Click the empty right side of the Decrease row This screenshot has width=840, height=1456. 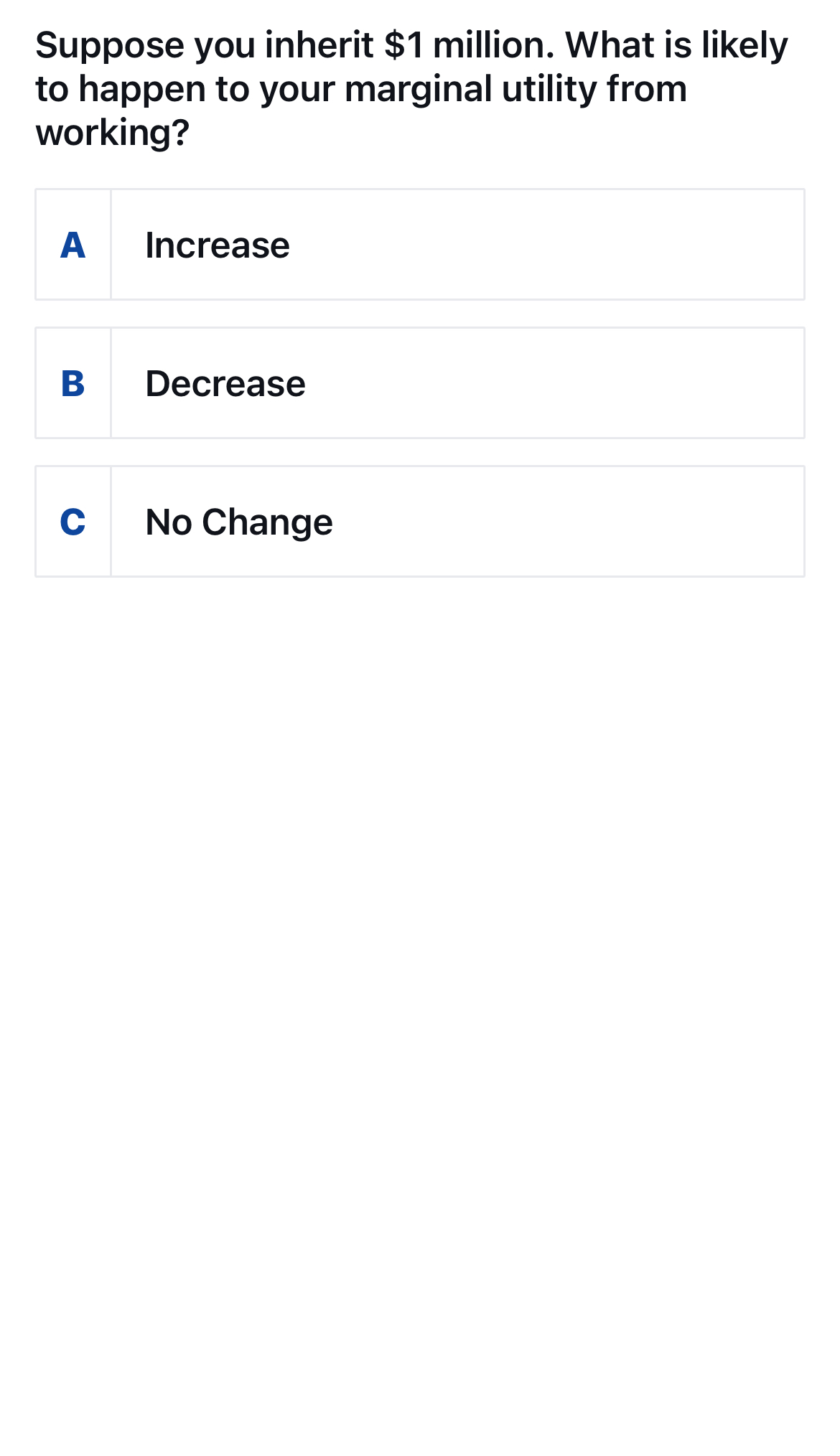point(610,383)
